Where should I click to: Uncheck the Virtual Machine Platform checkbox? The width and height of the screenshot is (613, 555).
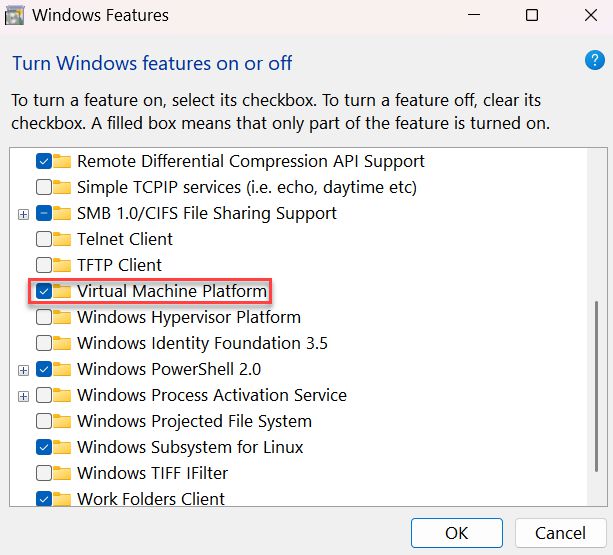click(44, 291)
